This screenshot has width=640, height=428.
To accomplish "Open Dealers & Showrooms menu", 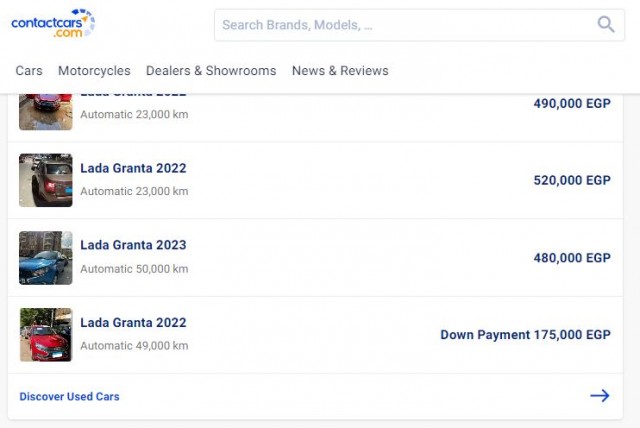I will [x=211, y=71].
